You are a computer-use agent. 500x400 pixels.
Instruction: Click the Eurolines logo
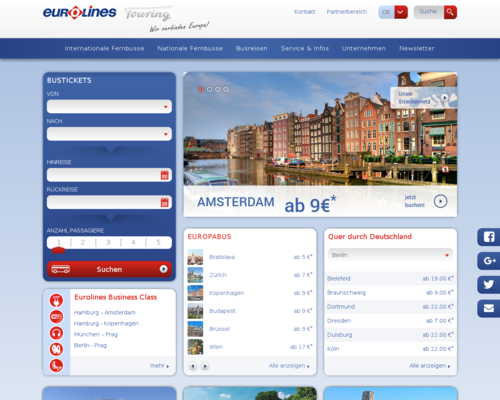point(79,12)
